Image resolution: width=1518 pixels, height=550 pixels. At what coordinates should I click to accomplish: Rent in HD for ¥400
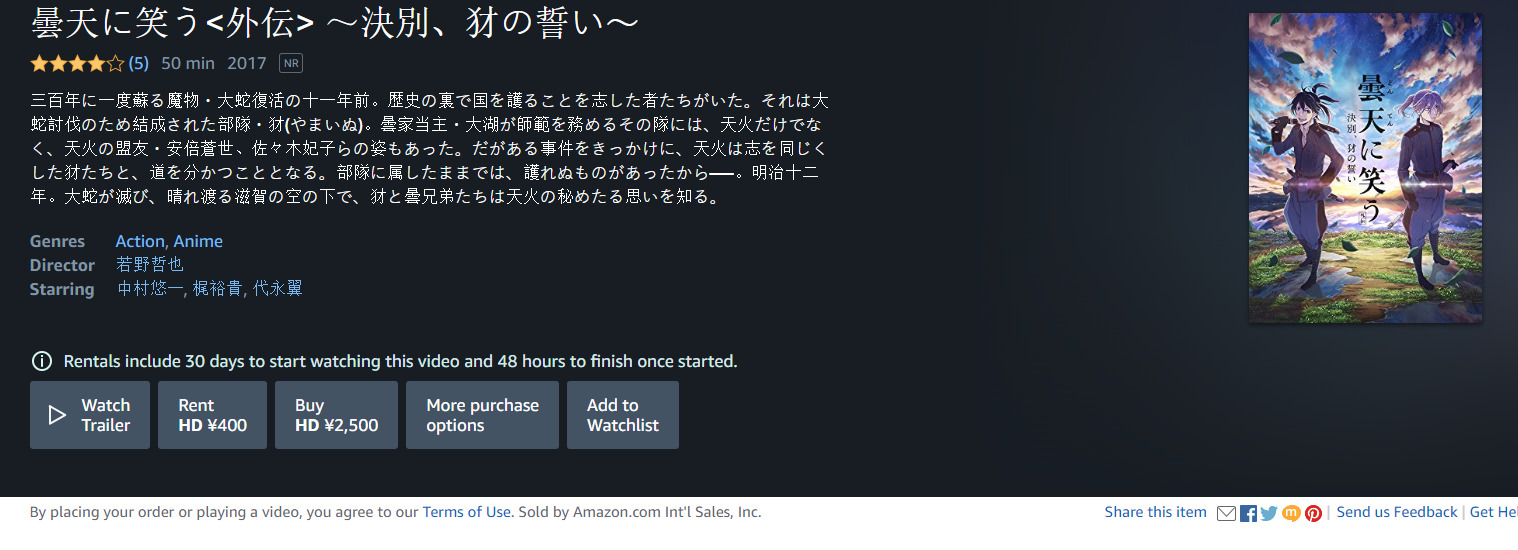click(x=212, y=415)
